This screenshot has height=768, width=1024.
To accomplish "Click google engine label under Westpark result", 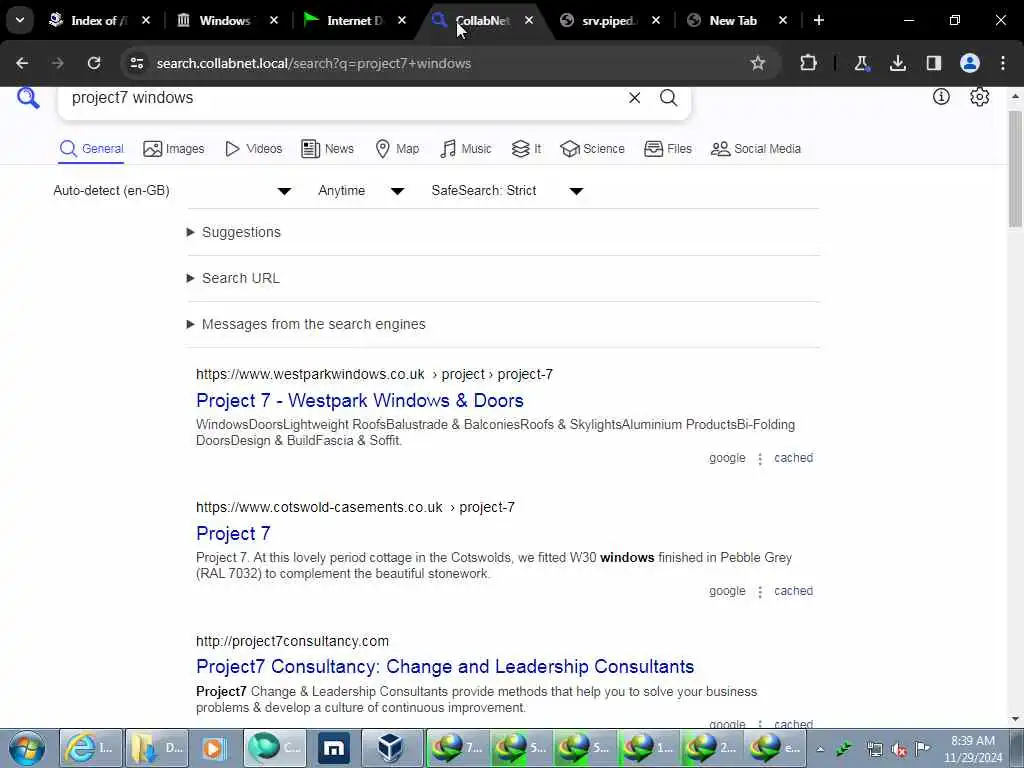I will [727, 458].
